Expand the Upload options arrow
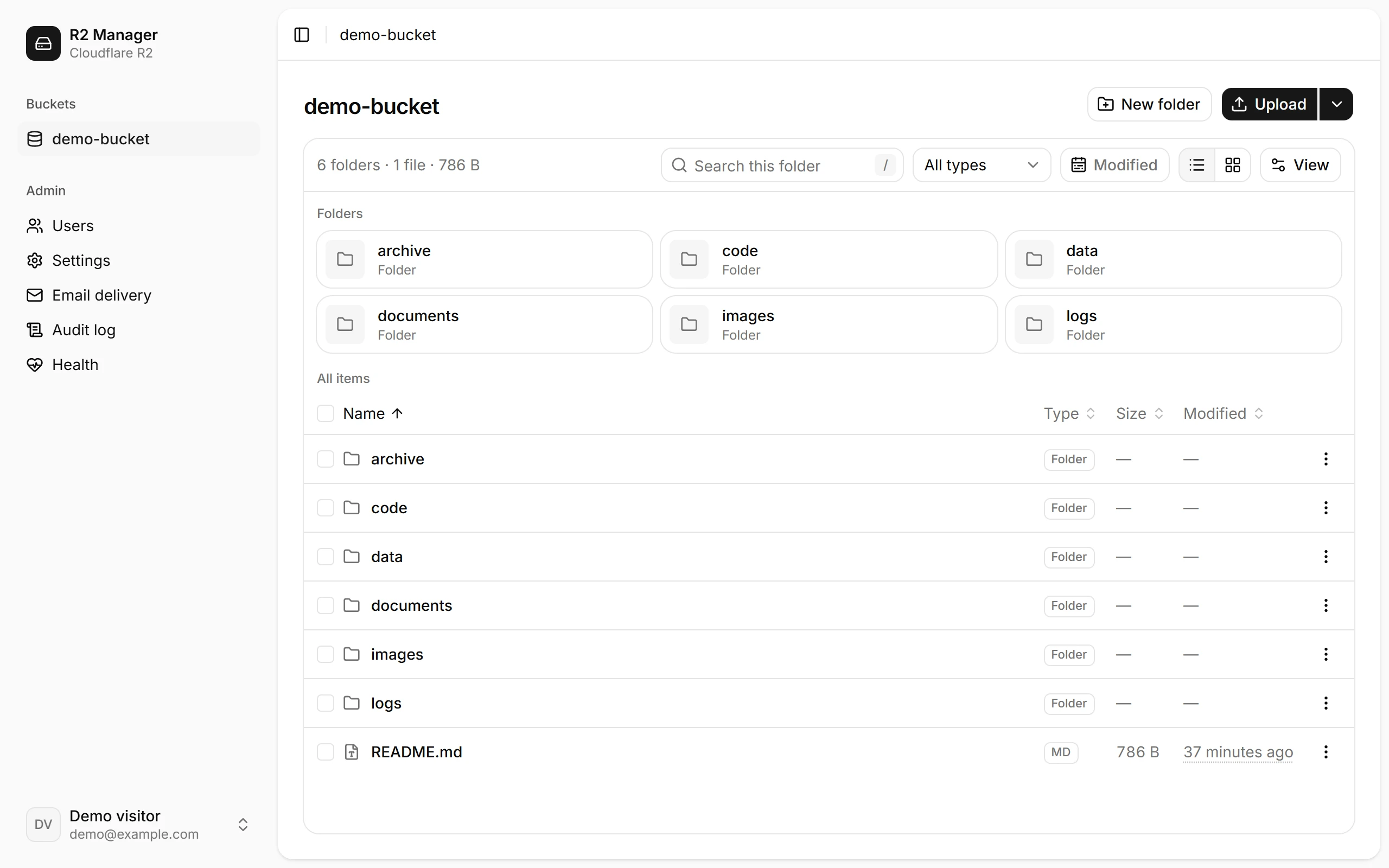 [x=1336, y=104]
